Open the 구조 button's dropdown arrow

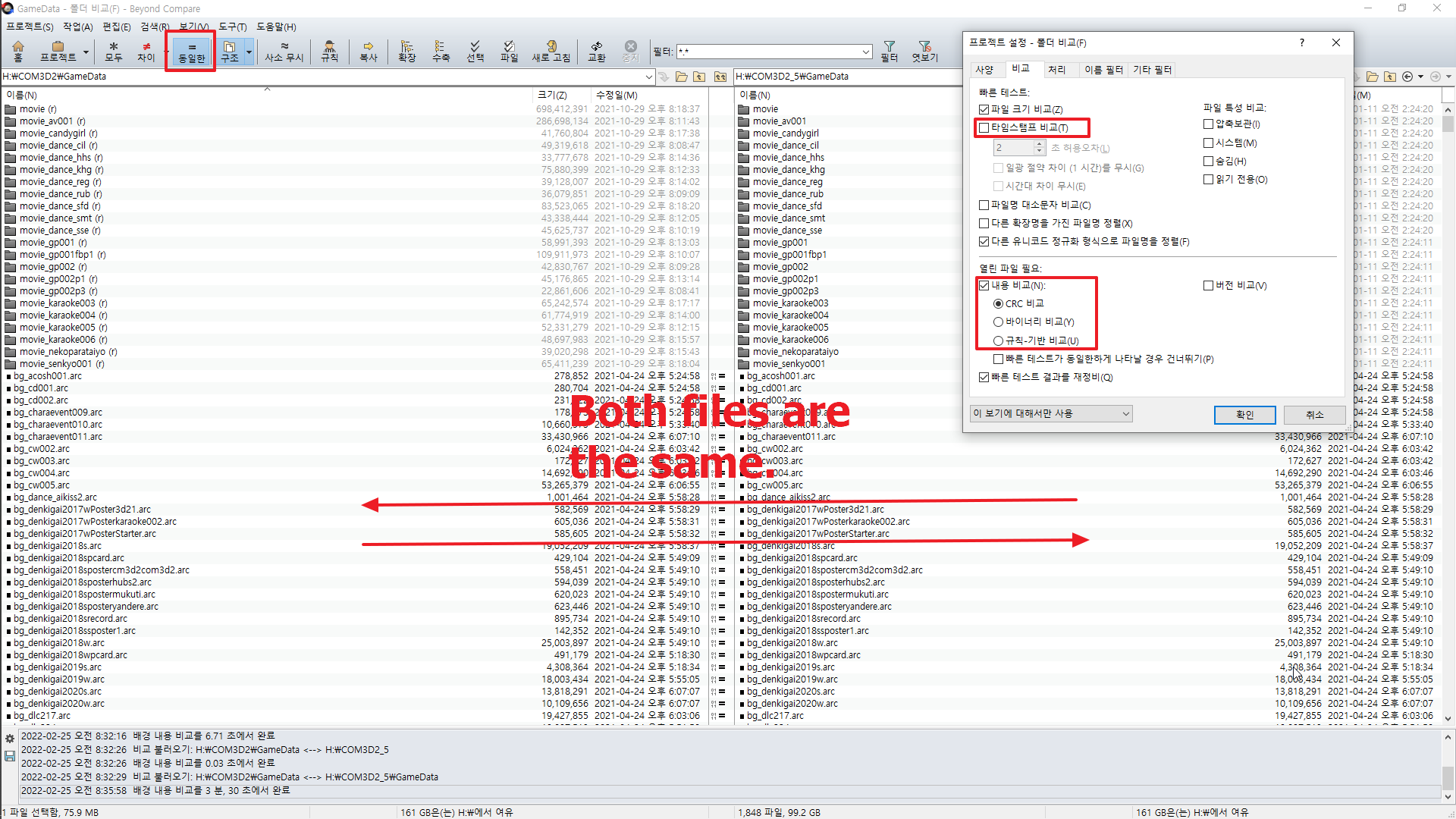249,51
